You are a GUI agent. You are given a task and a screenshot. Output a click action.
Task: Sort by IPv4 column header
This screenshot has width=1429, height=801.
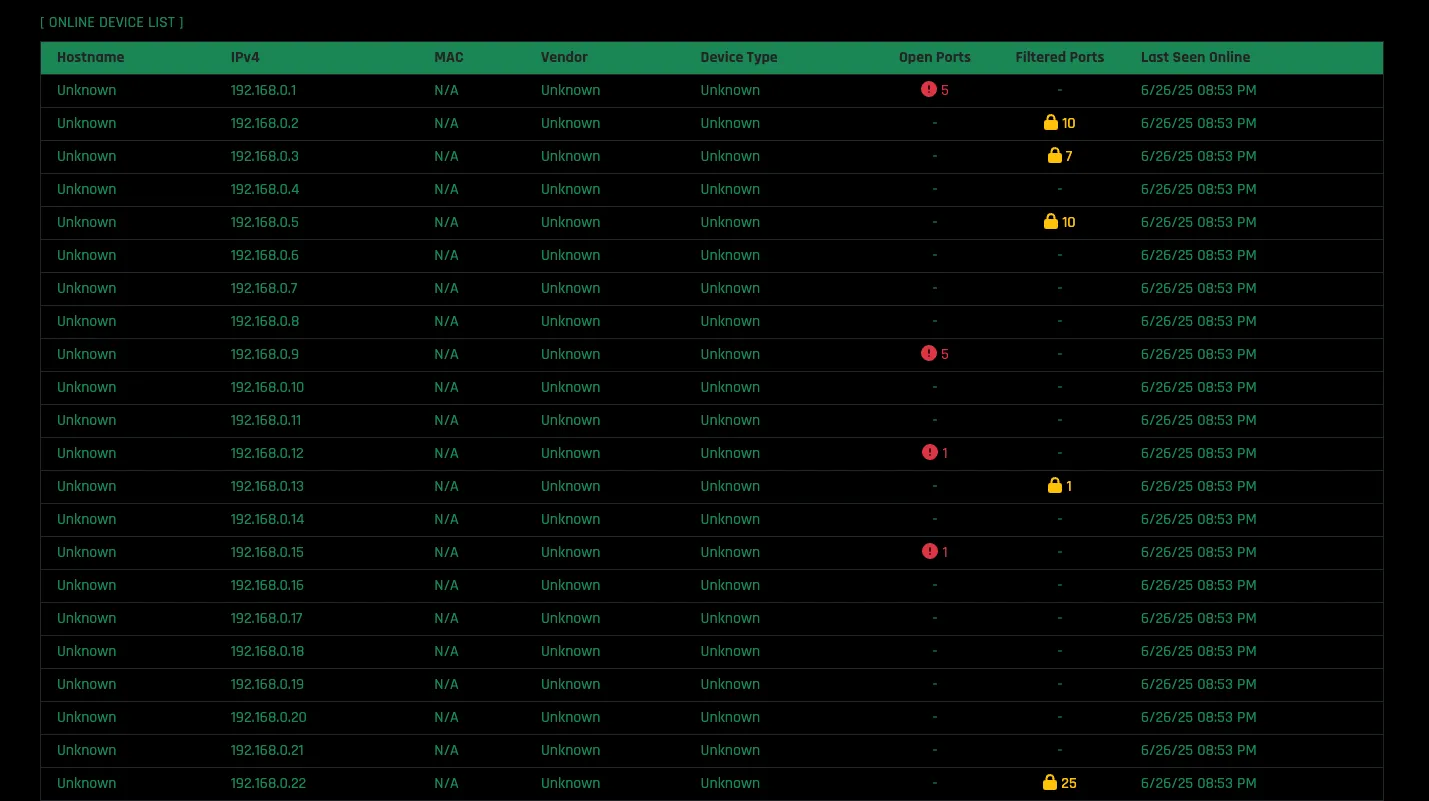click(x=245, y=57)
